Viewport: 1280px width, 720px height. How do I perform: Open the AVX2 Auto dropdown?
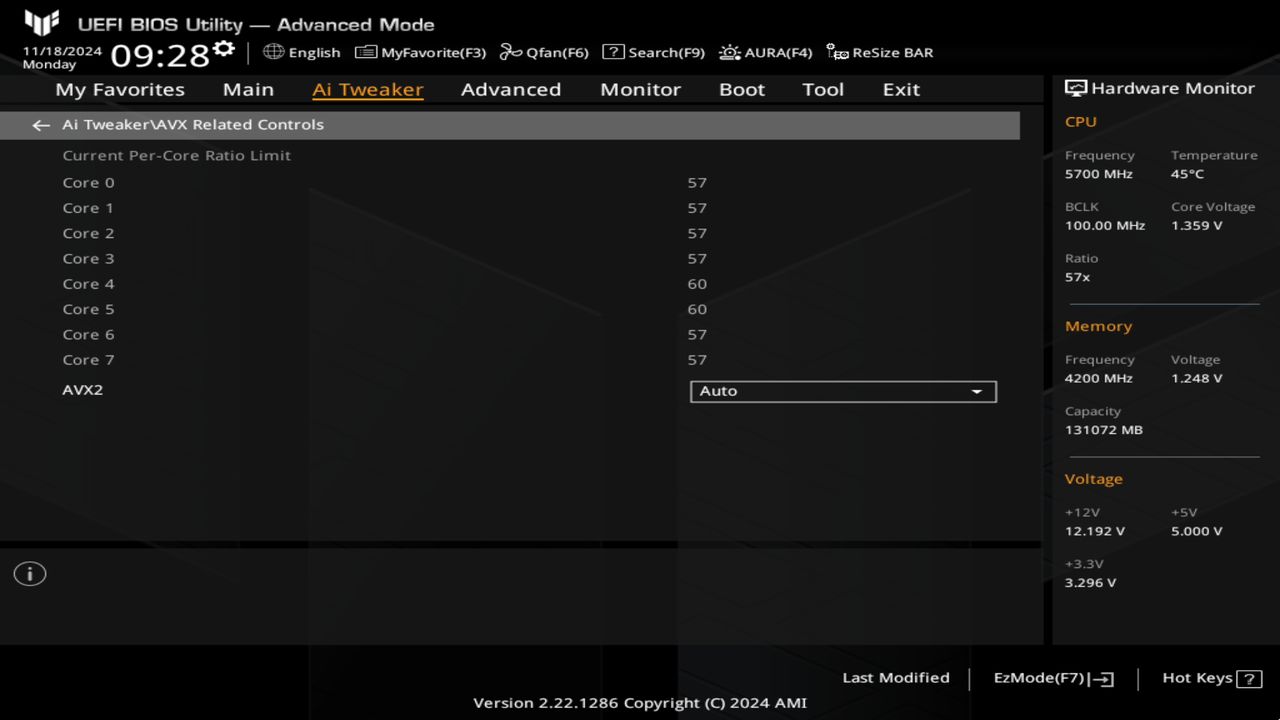843,391
